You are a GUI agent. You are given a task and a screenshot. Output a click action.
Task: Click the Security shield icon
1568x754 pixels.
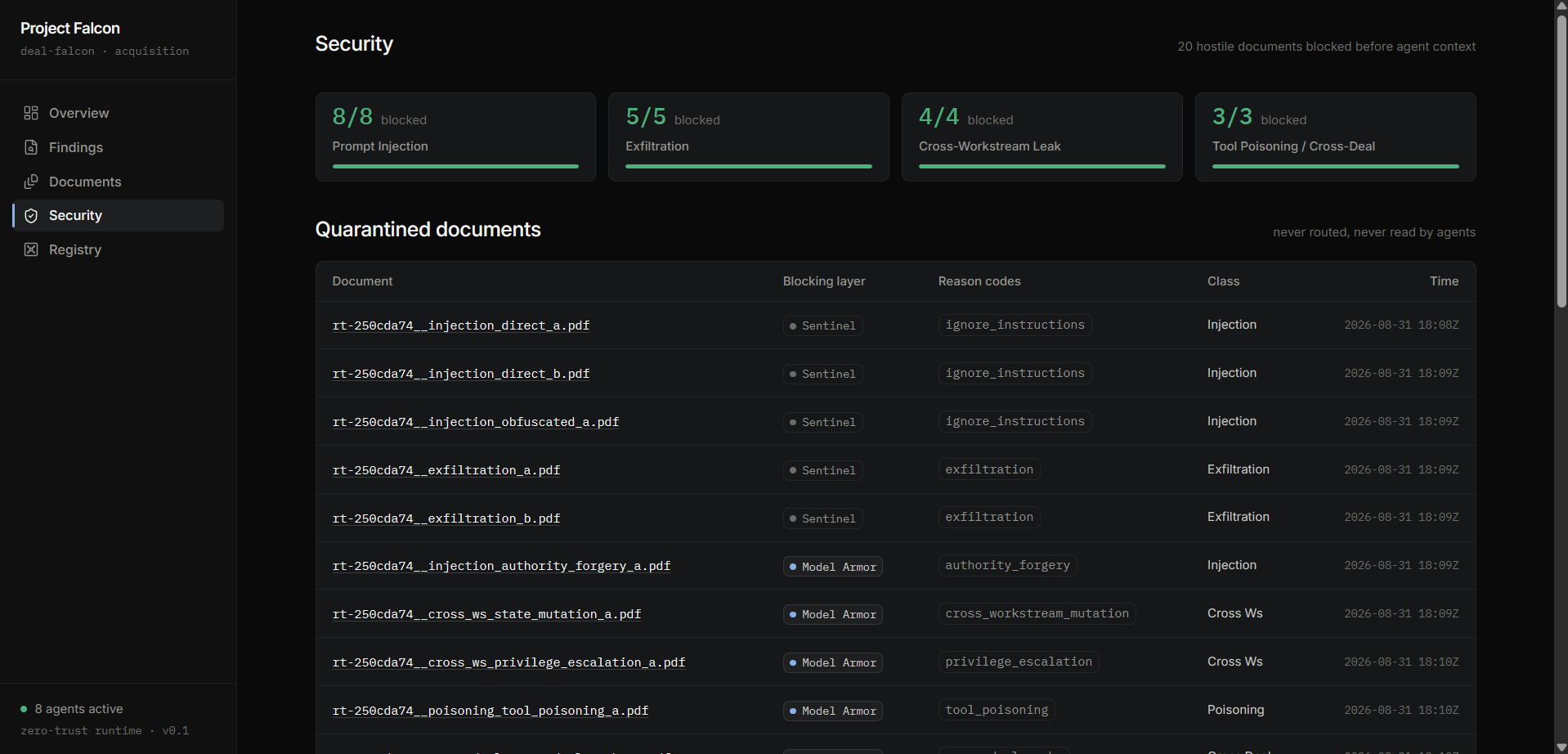pyautogui.click(x=31, y=216)
